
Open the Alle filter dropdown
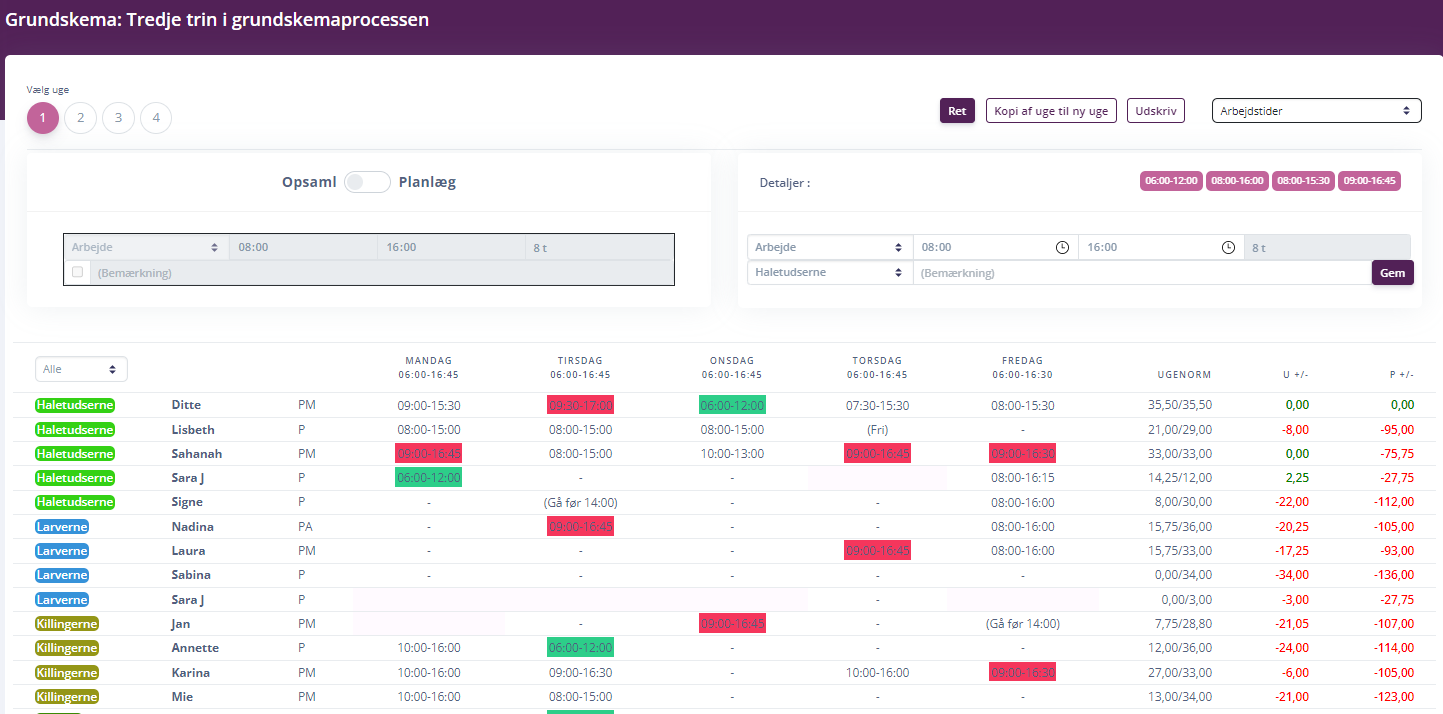pos(81,369)
